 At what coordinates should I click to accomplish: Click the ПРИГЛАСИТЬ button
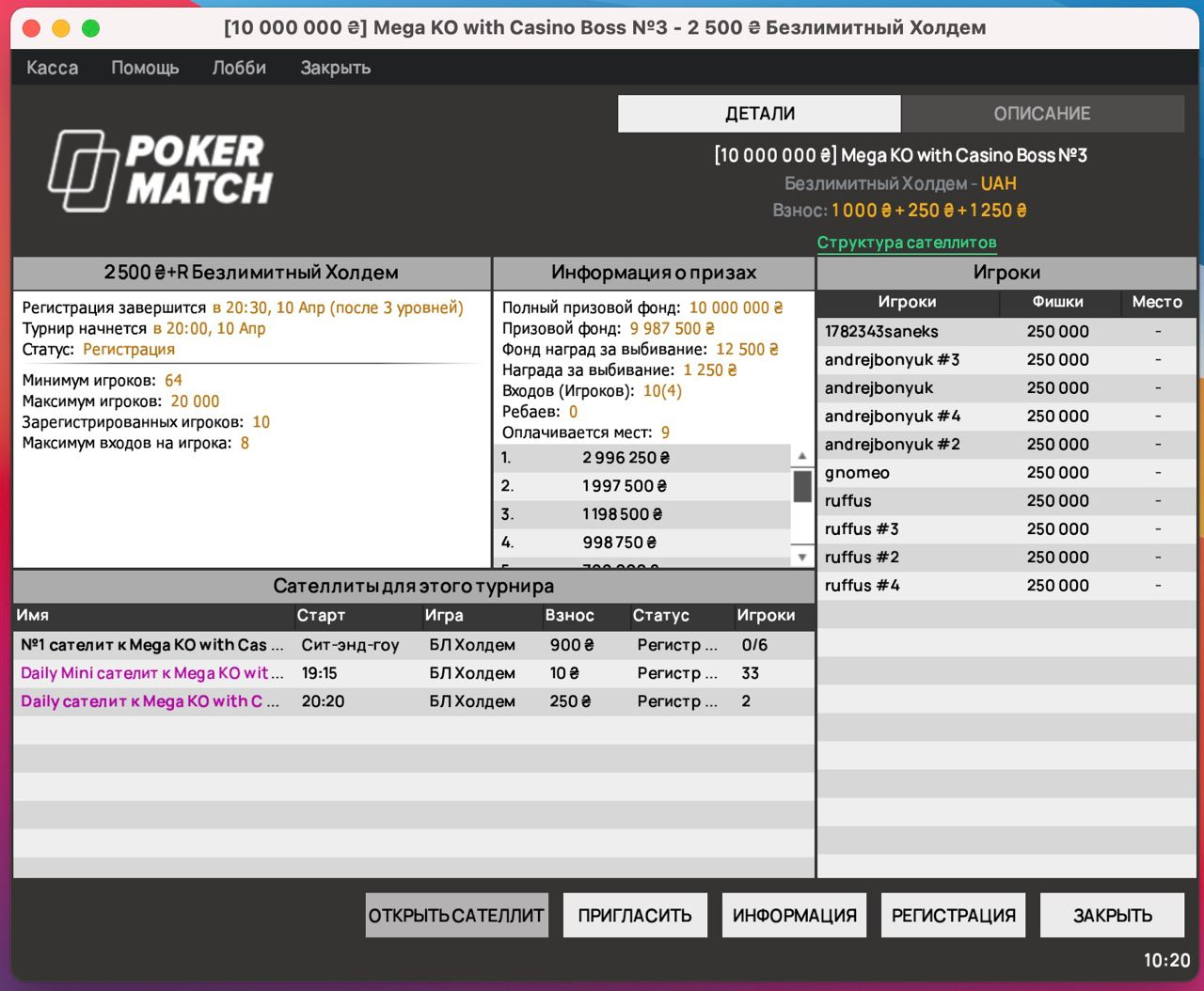click(635, 915)
